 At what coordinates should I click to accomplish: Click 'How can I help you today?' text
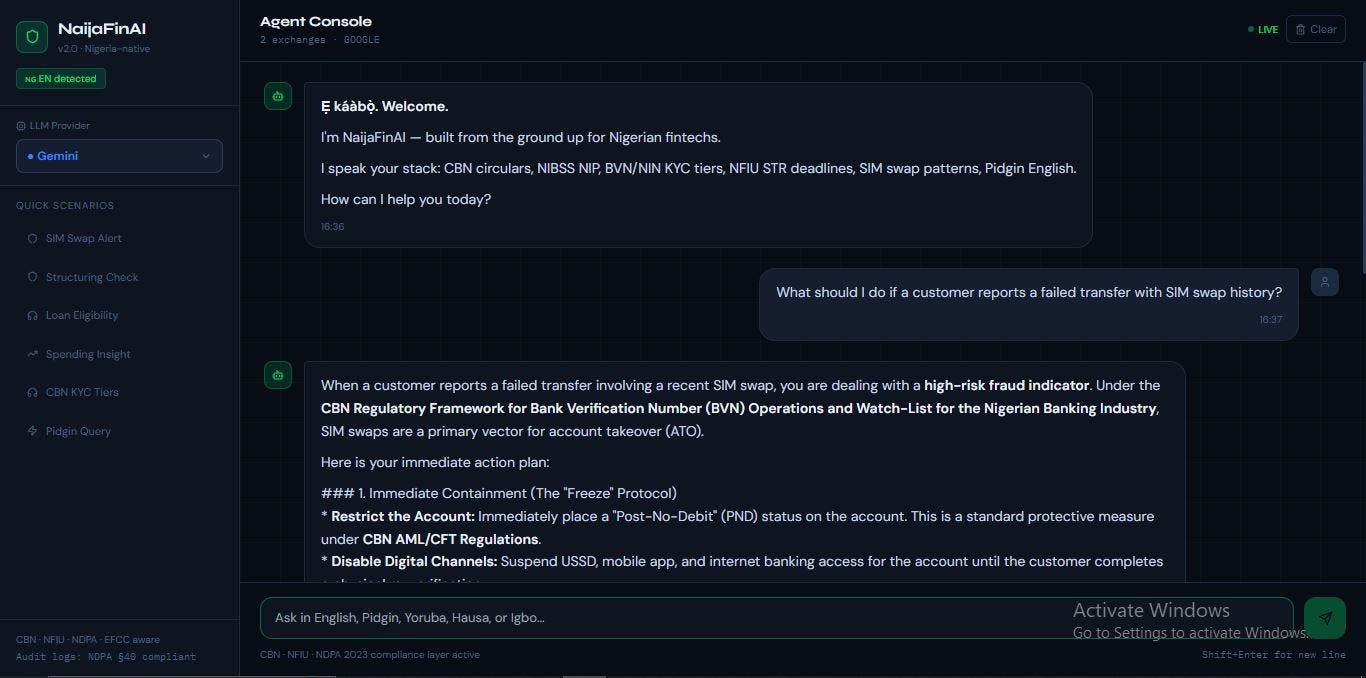pos(406,199)
